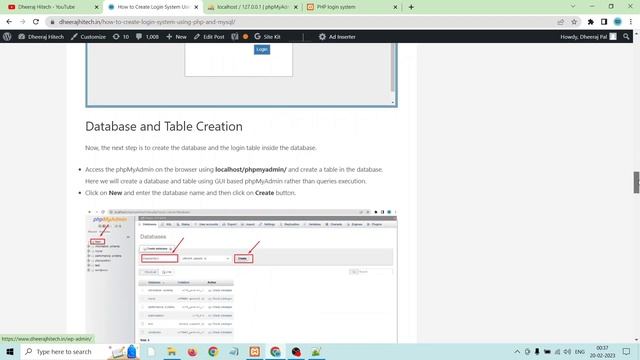
Task: Open the 10 pending updates item
Action: point(121,37)
